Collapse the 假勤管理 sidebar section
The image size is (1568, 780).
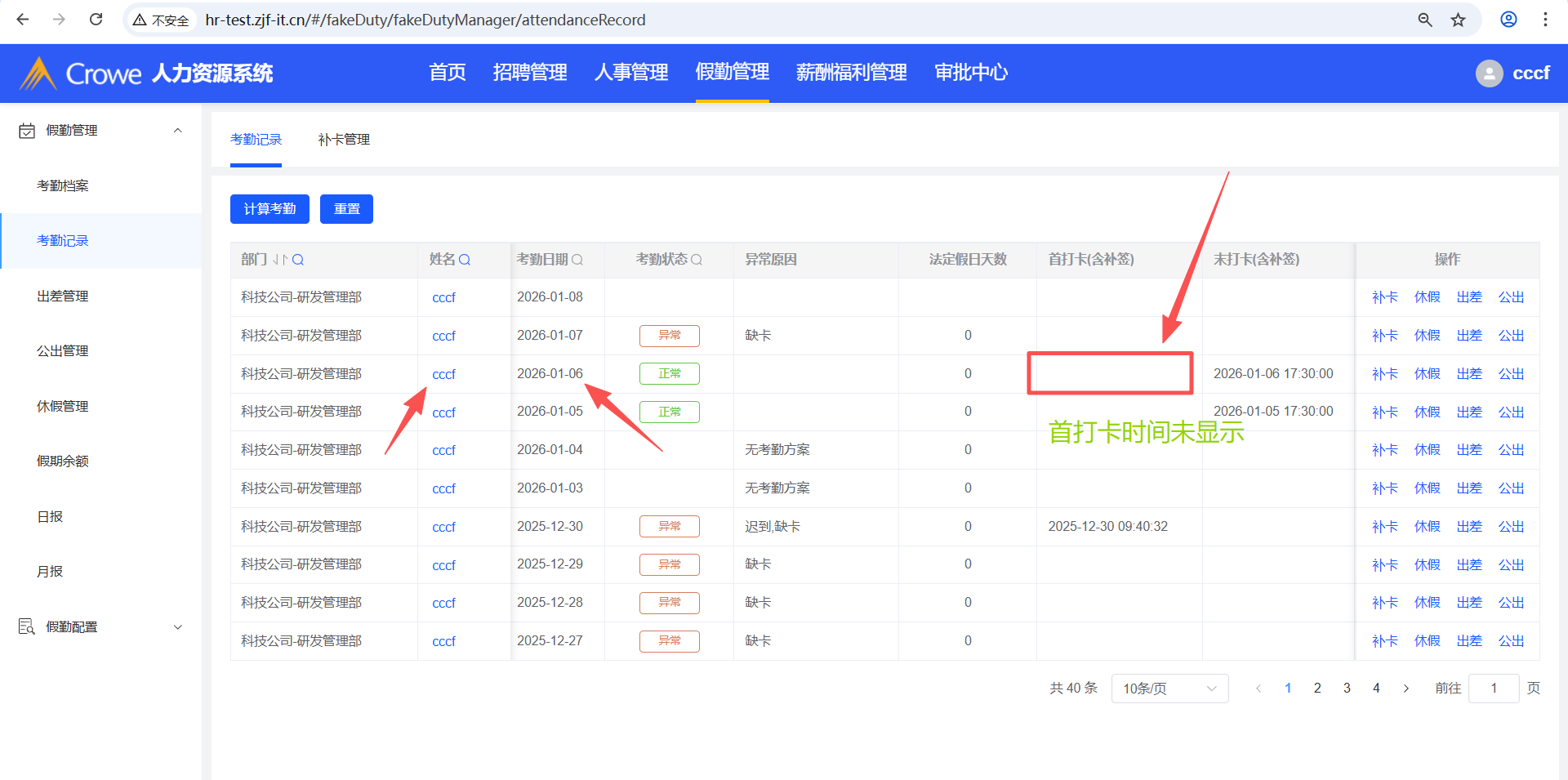(178, 131)
